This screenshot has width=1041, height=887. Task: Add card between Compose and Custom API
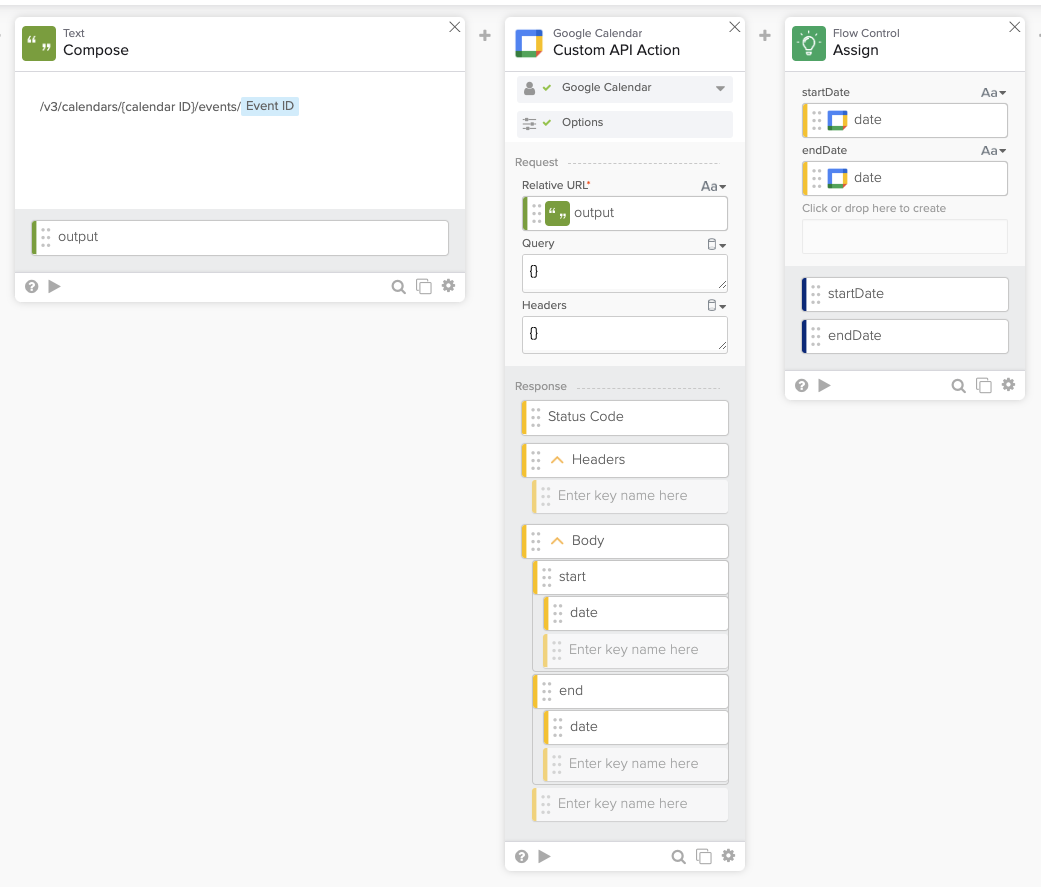click(485, 36)
